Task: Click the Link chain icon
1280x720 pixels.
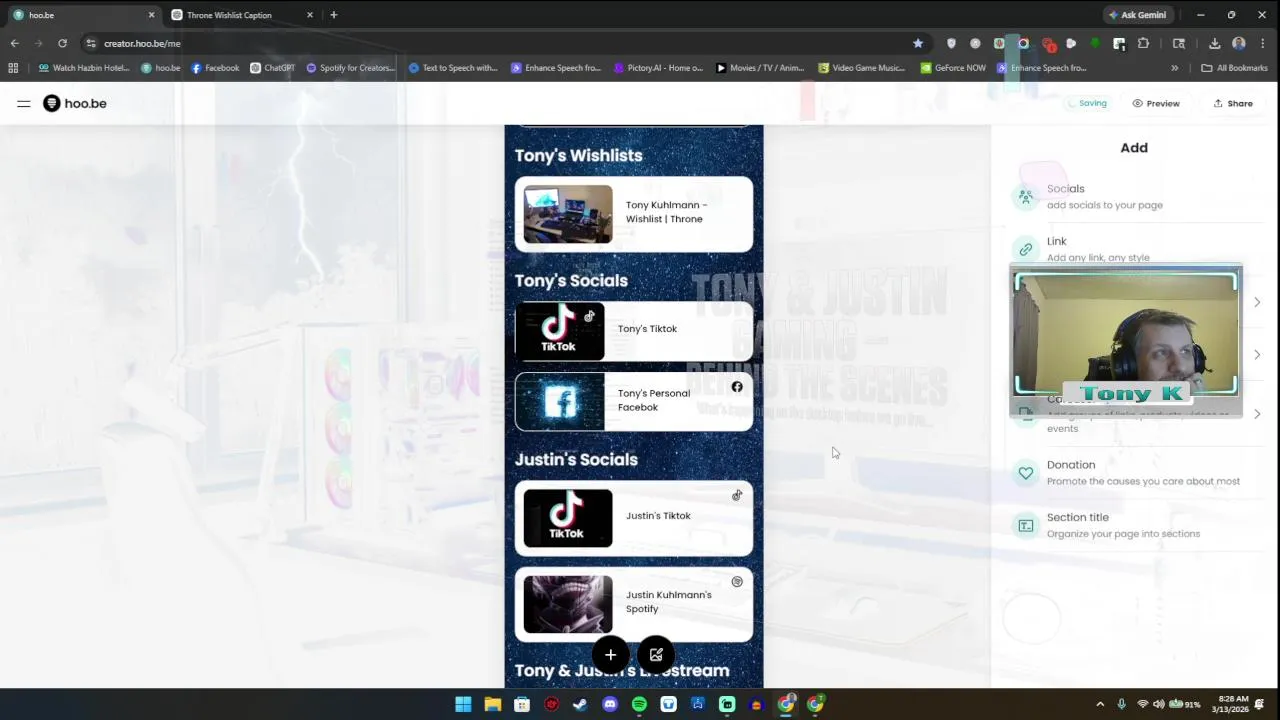Action: pos(1025,249)
